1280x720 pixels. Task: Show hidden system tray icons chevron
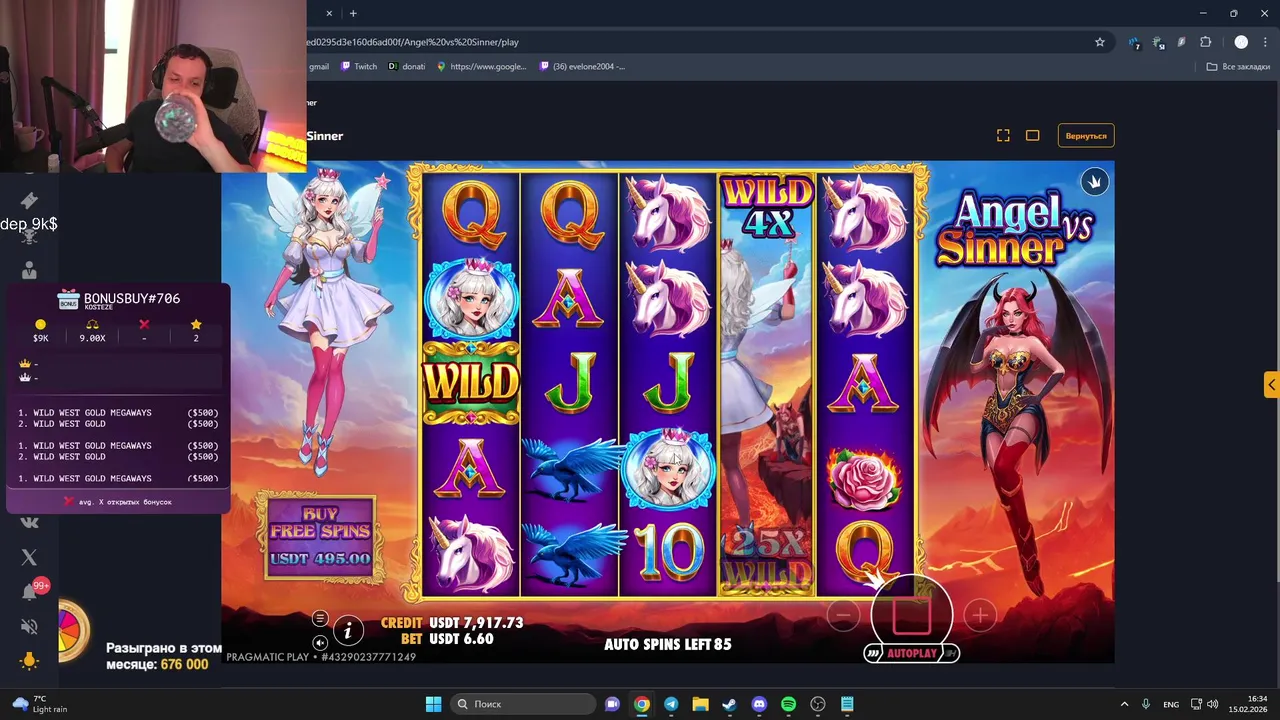(1124, 704)
